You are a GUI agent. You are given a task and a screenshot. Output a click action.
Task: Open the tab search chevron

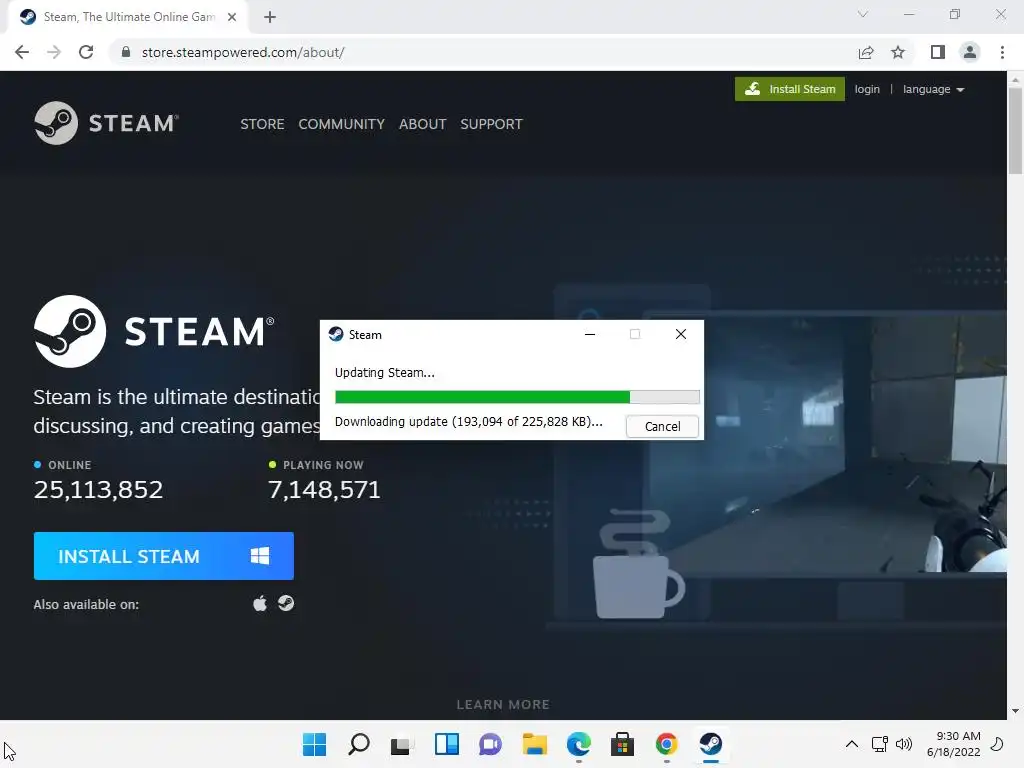coord(863,14)
